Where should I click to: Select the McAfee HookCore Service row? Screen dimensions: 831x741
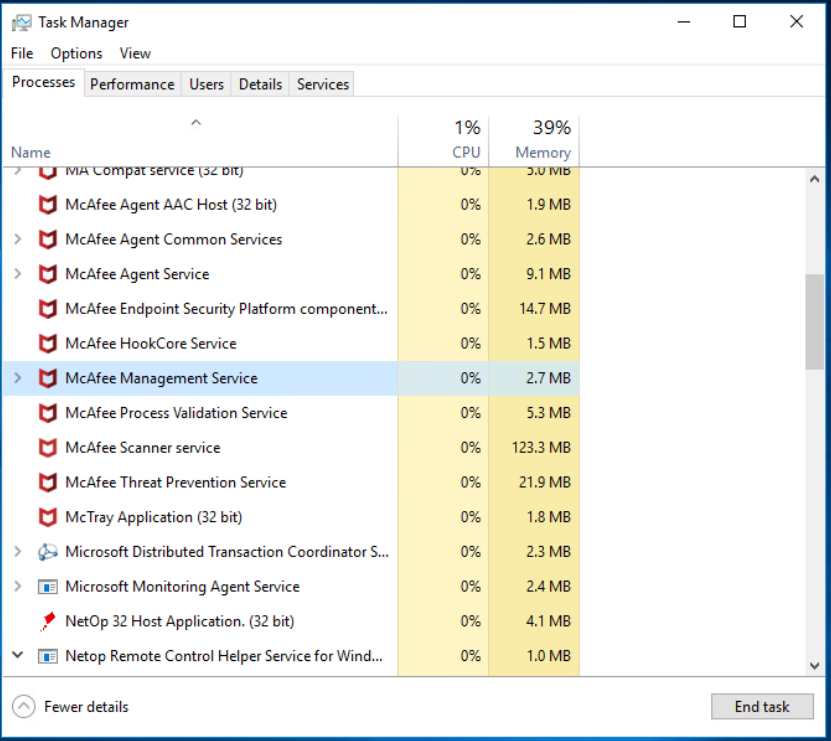click(x=291, y=343)
